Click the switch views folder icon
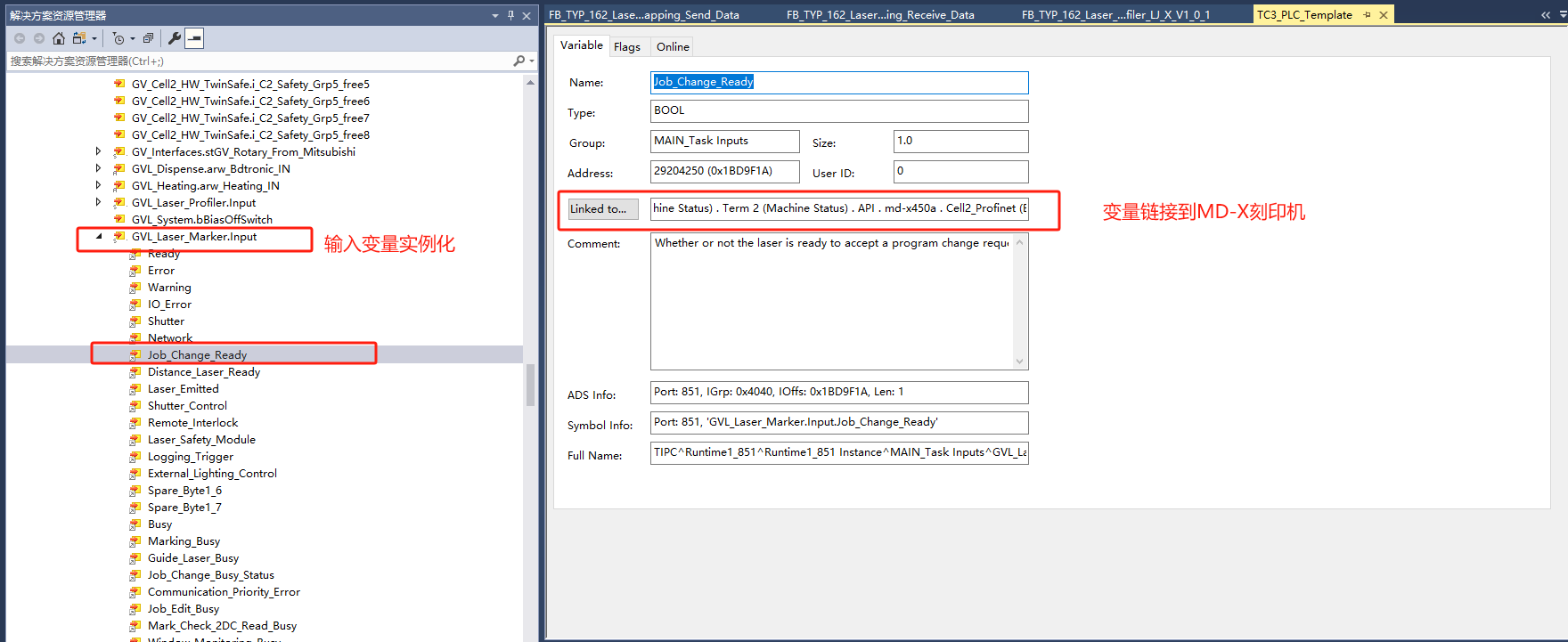This screenshot has height=642, width=1568. click(x=79, y=38)
